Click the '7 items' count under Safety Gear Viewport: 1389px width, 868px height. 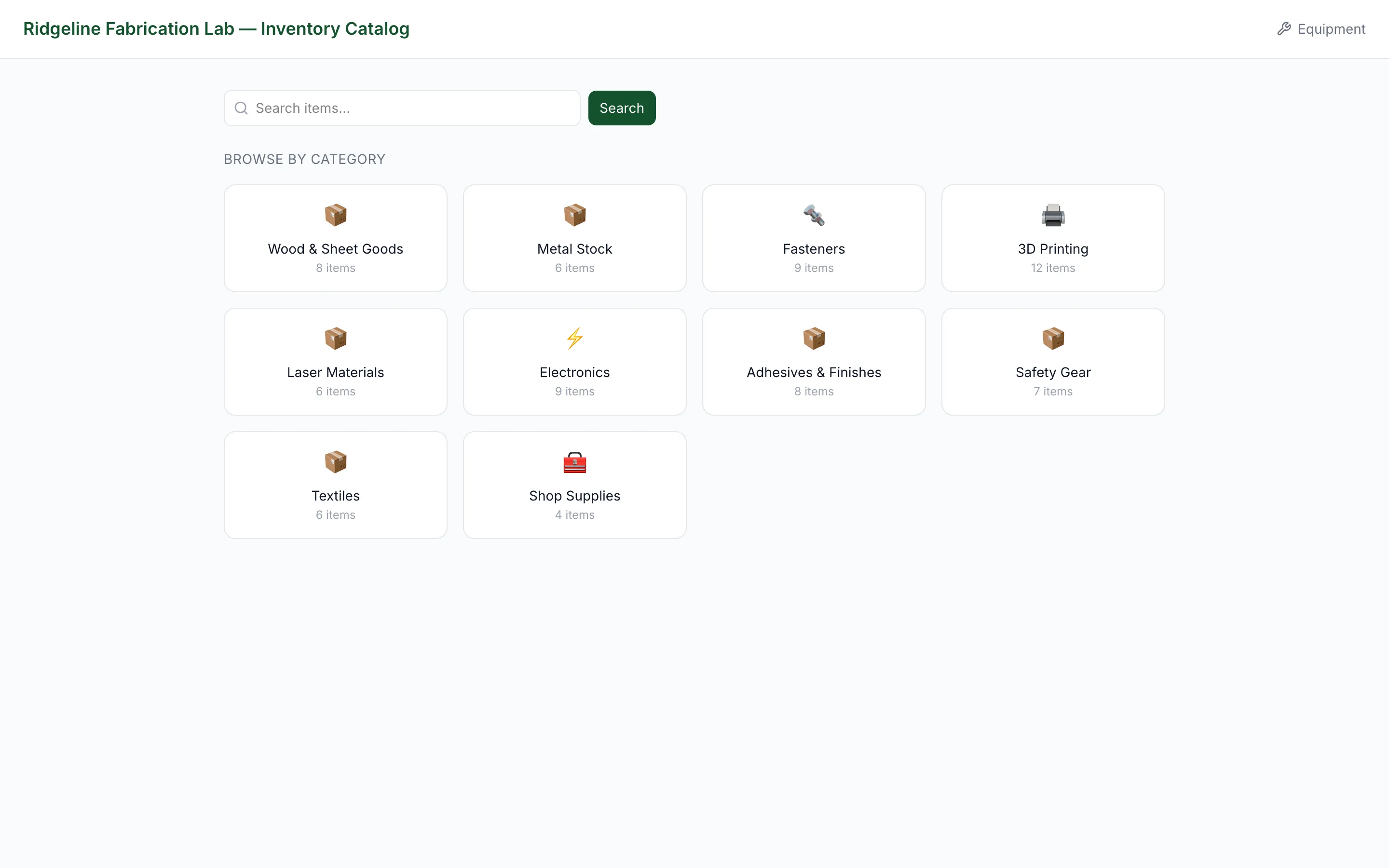point(1053,392)
